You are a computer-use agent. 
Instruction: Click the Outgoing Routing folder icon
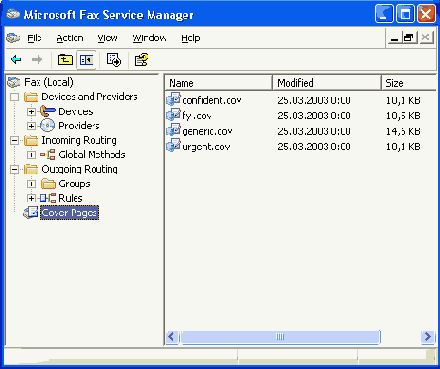click(x=31, y=169)
